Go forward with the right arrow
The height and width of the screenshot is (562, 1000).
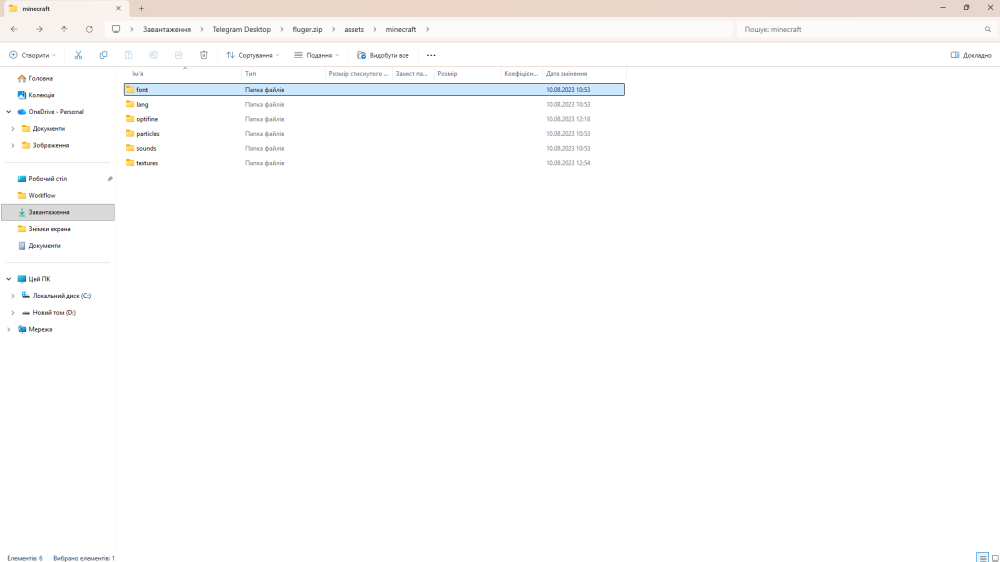(x=39, y=29)
